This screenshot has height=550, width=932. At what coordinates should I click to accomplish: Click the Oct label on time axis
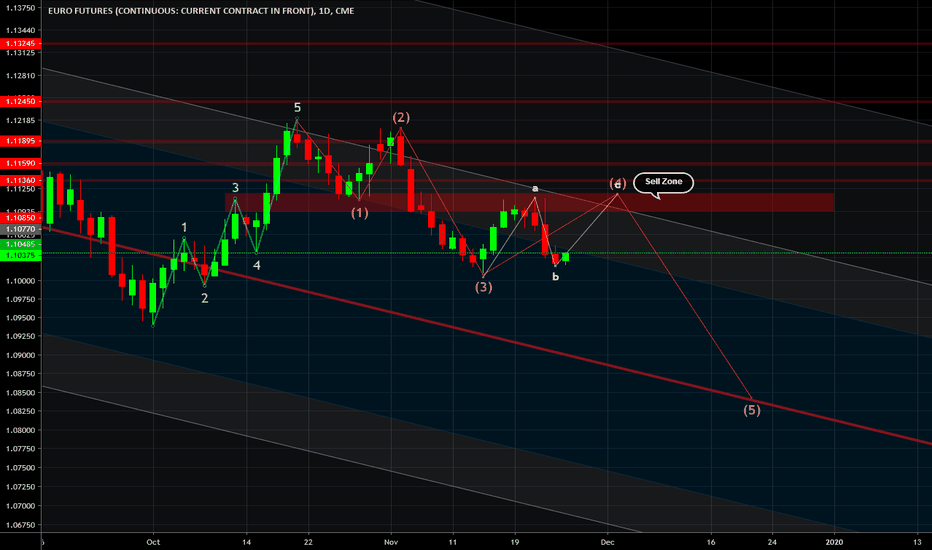[153, 542]
